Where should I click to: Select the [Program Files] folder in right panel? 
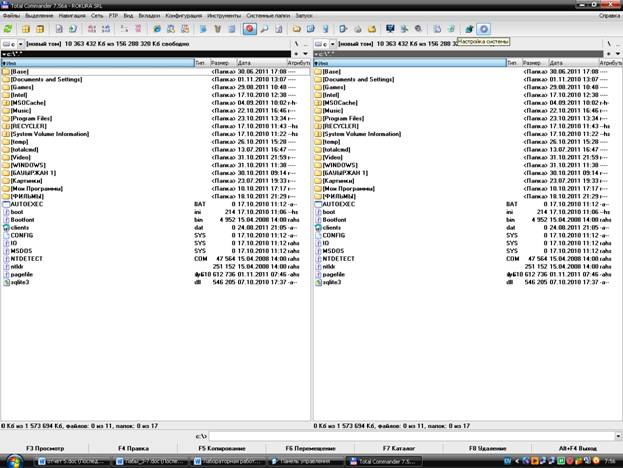[x=343, y=117]
